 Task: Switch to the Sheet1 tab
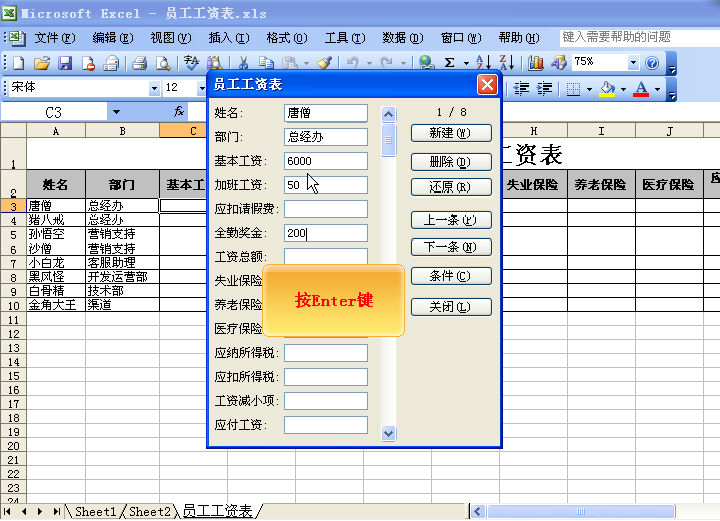click(96, 511)
